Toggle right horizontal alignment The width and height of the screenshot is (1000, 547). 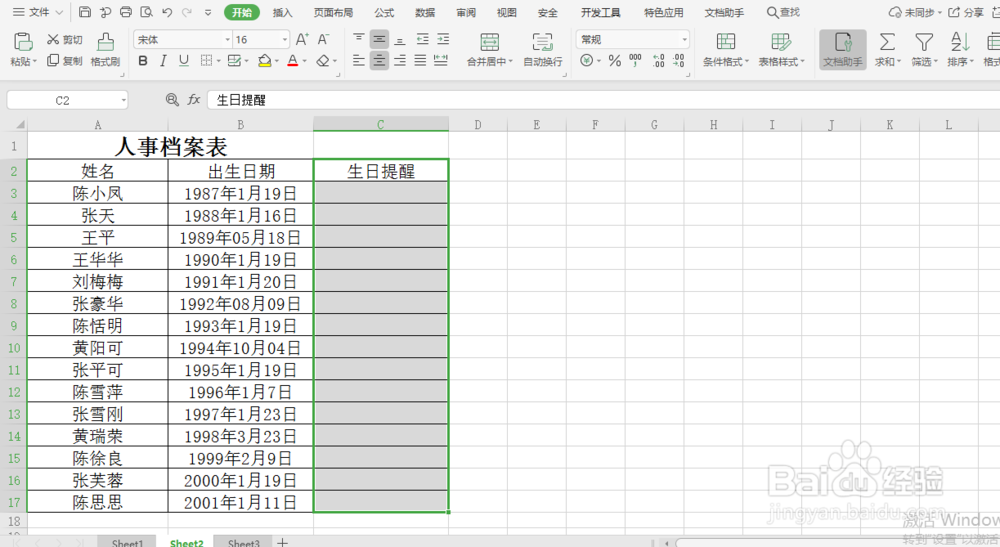pos(400,61)
